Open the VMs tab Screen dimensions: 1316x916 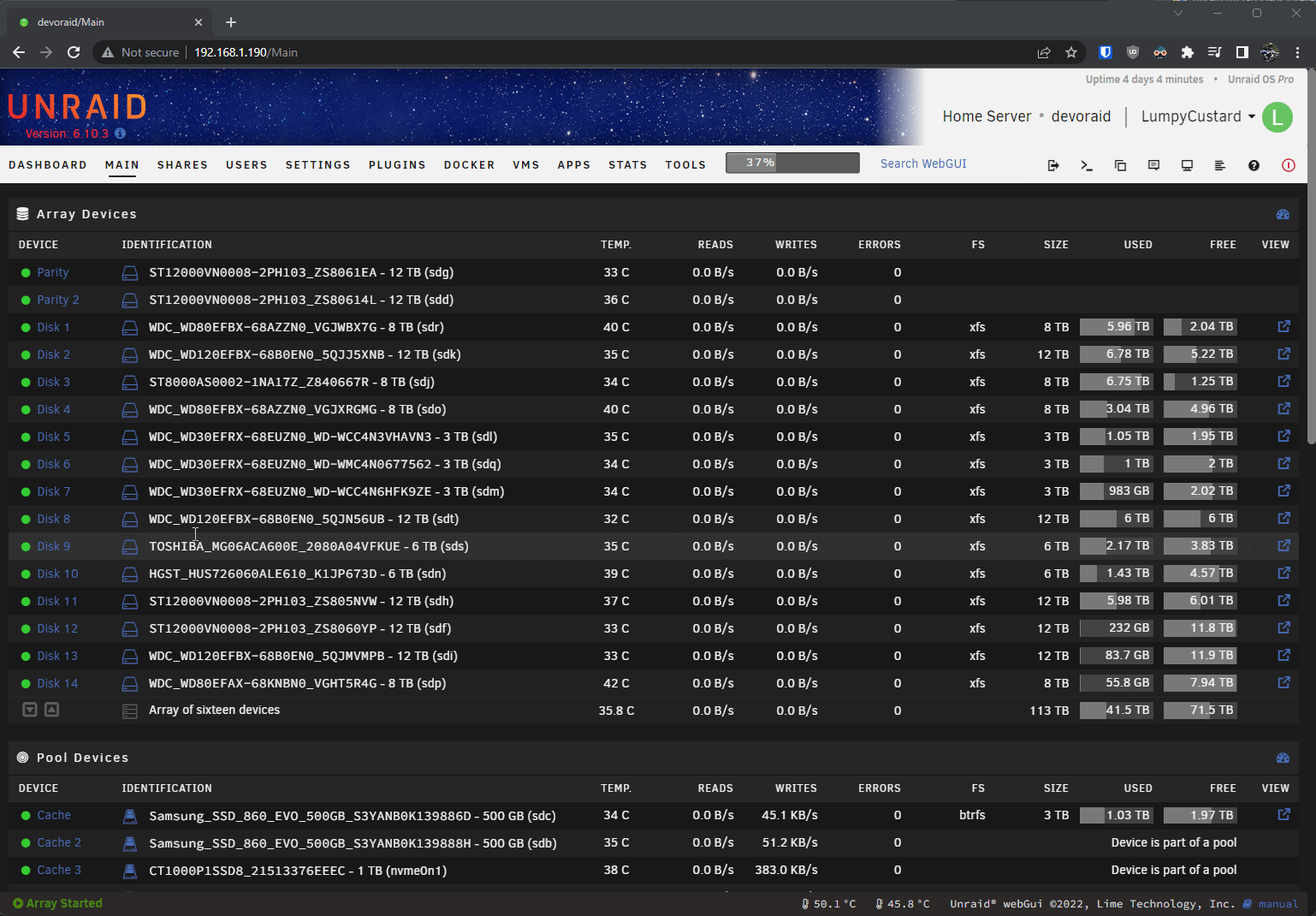(x=526, y=165)
